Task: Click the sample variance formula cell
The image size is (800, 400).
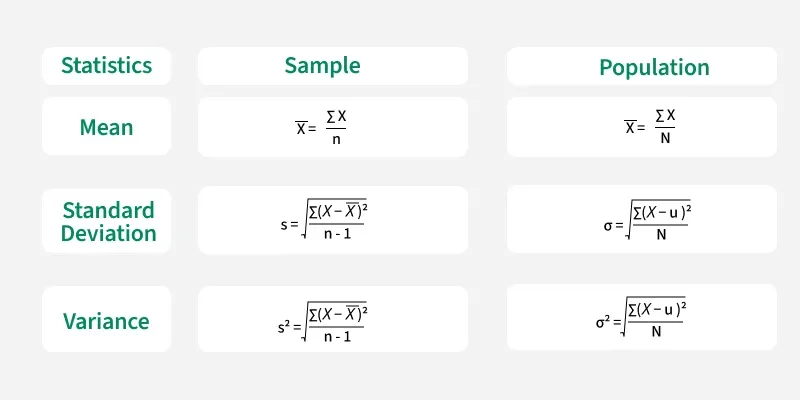Action: 333,320
